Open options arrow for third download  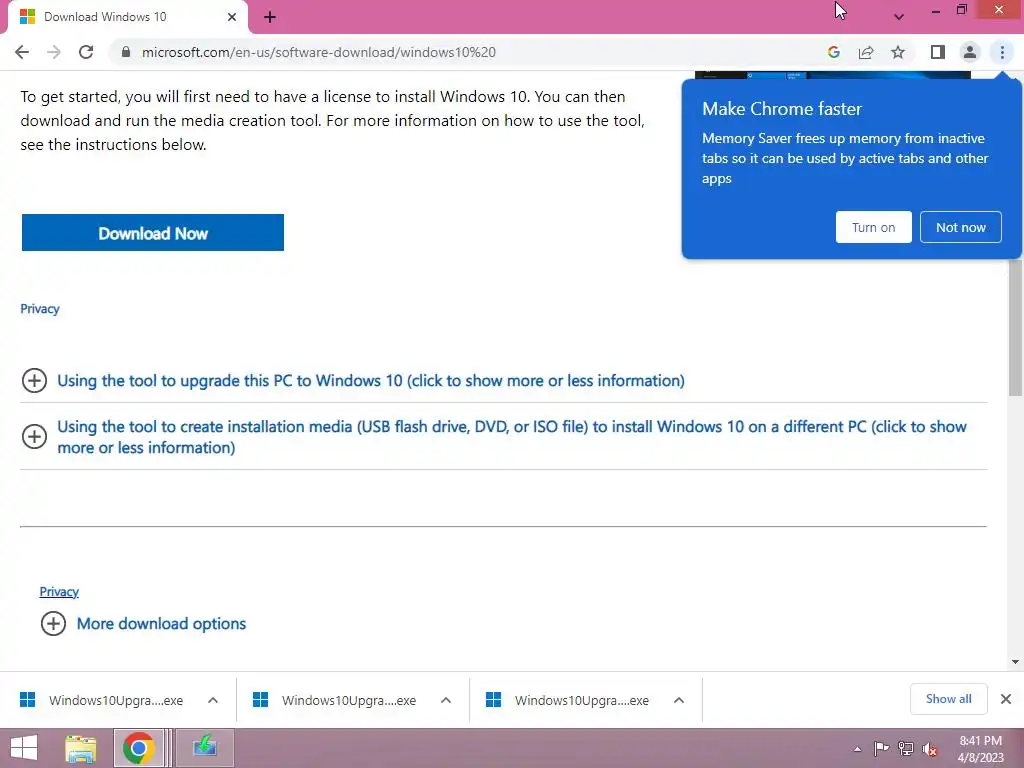tap(679, 700)
